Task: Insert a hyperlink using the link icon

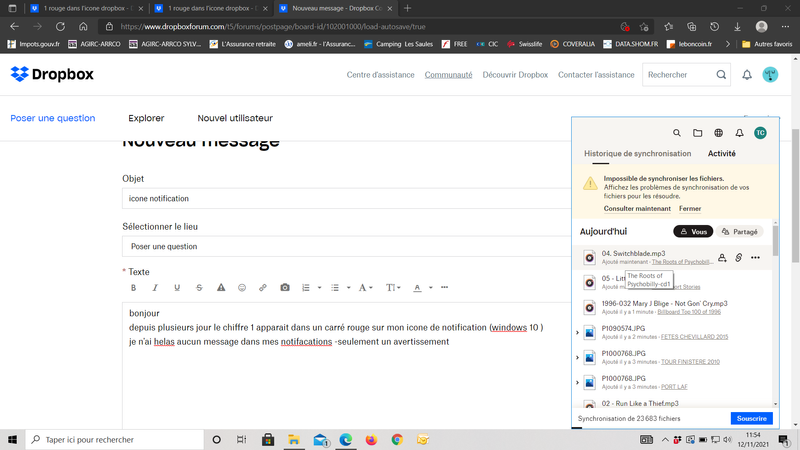Action: [x=263, y=288]
